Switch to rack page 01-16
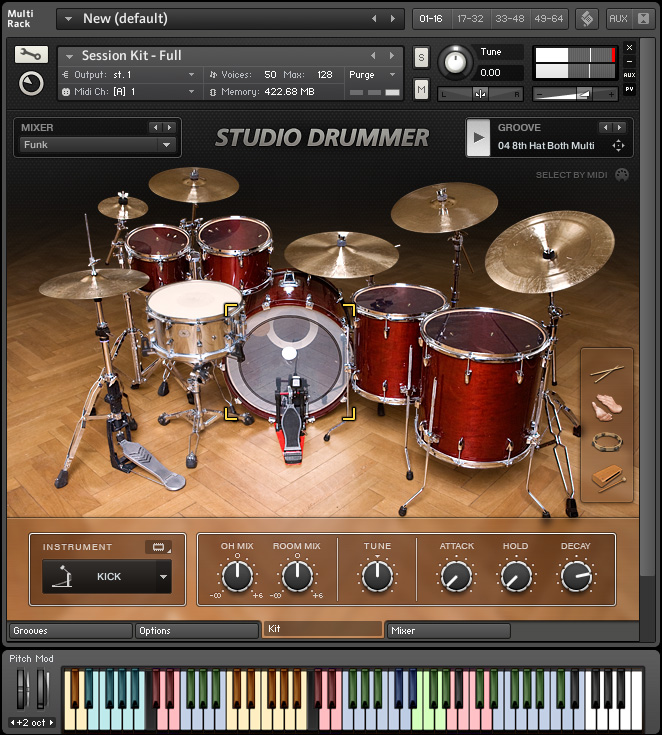662x735 pixels. [x=431, y=19]
